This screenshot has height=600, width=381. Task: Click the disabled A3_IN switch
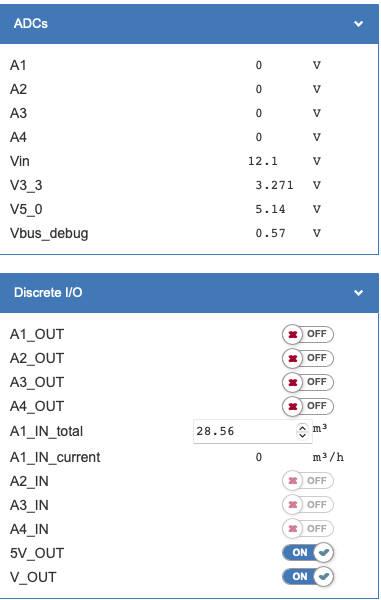coord(308,505)
